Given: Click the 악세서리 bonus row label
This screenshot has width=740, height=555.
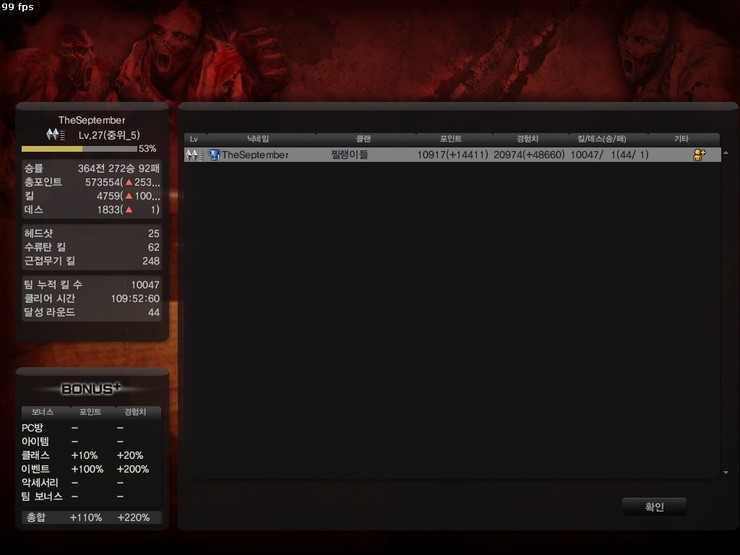Looking at the screenshot, I should (40, 483).
